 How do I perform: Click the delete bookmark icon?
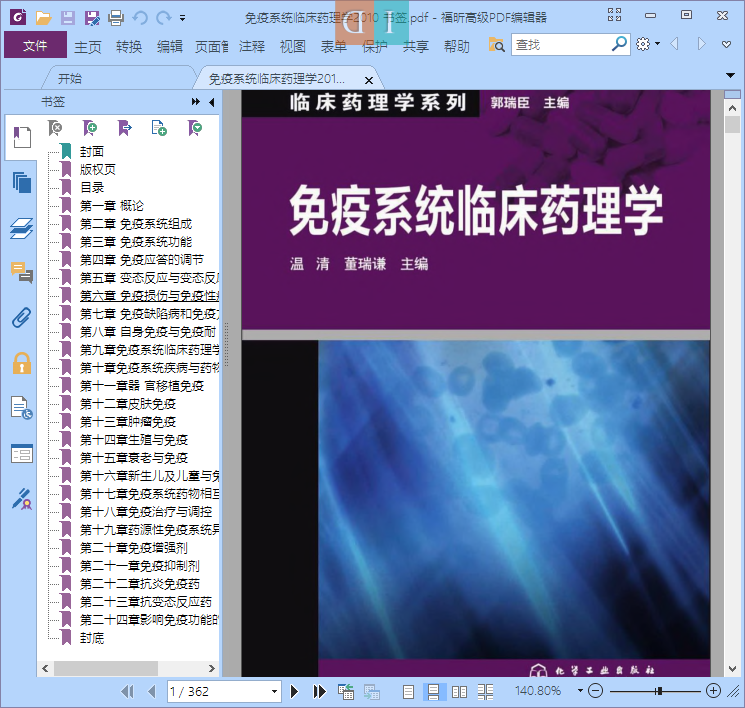pos(55,128)
